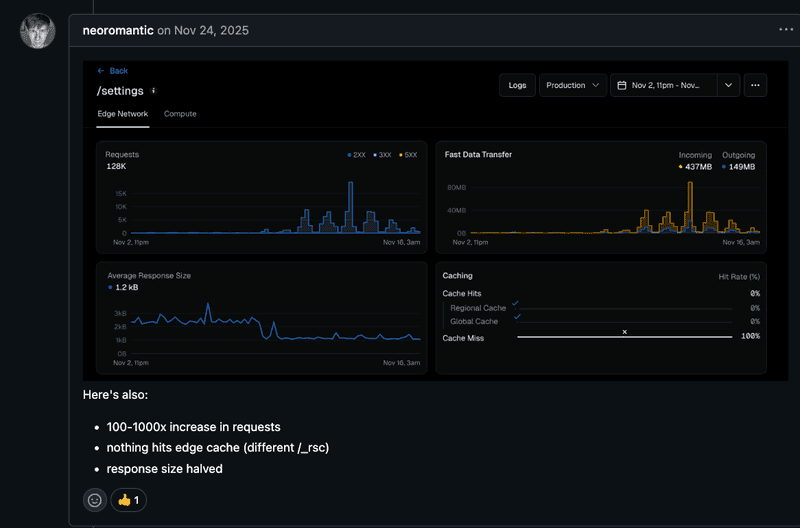Toggle the 2XX legend series
The height and width of the screenshot is (528, 800).
356,155
